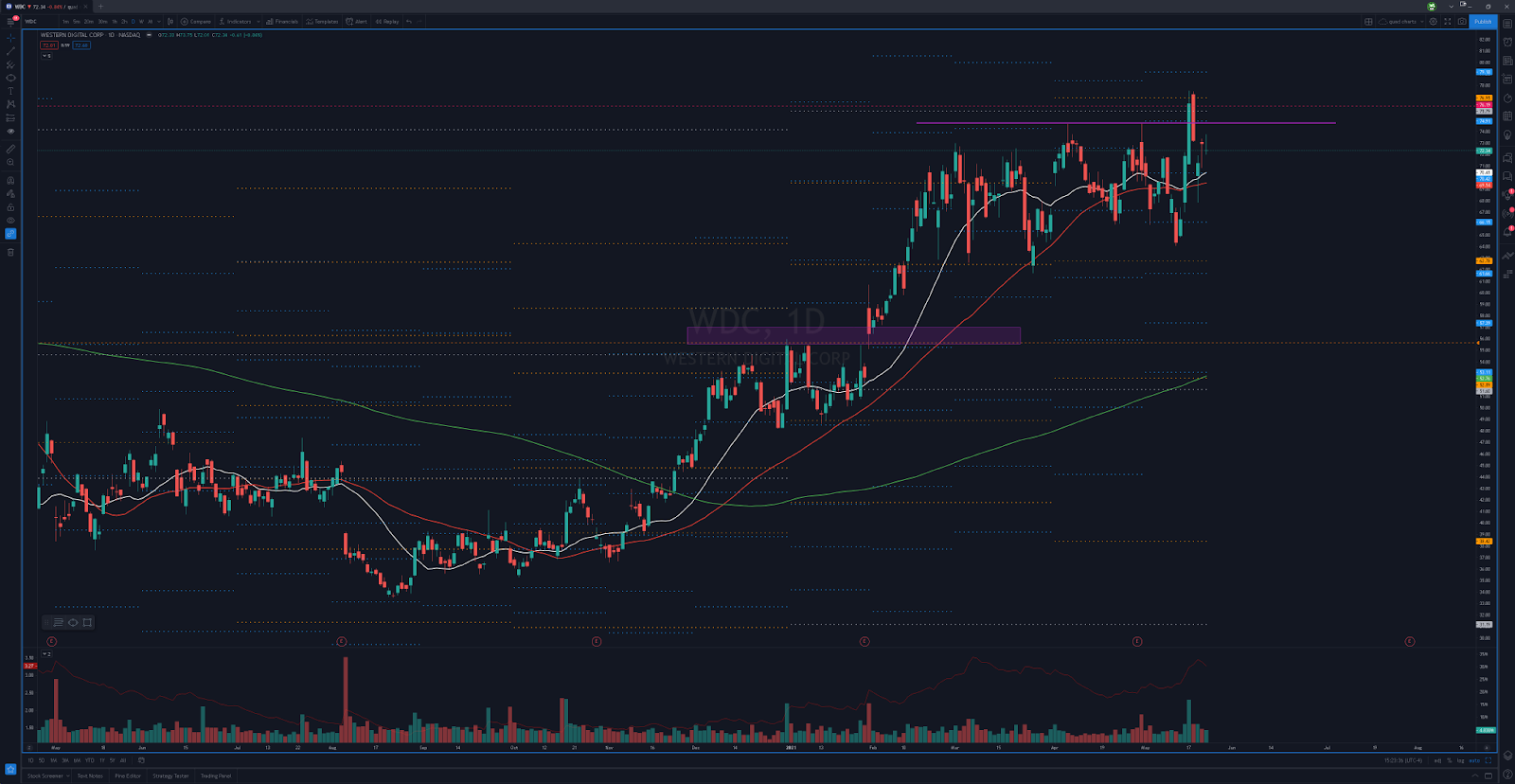Toggle the lock all drawings tool
The width and height of the screenshot is (1515, 784).
[10, 207]
